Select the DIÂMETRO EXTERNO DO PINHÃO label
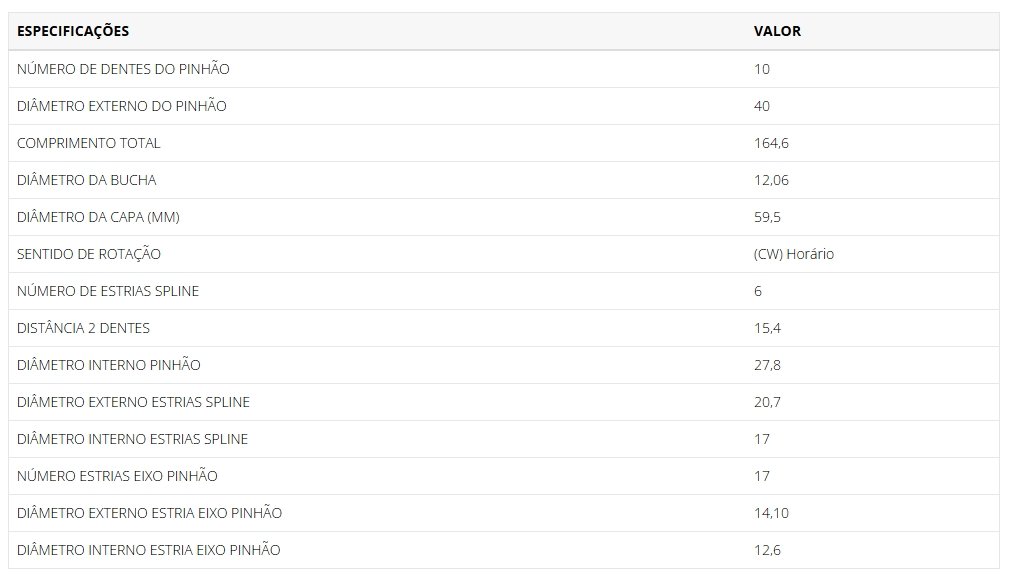Viewport: 1017px width, 584px height. pos(121,106)
